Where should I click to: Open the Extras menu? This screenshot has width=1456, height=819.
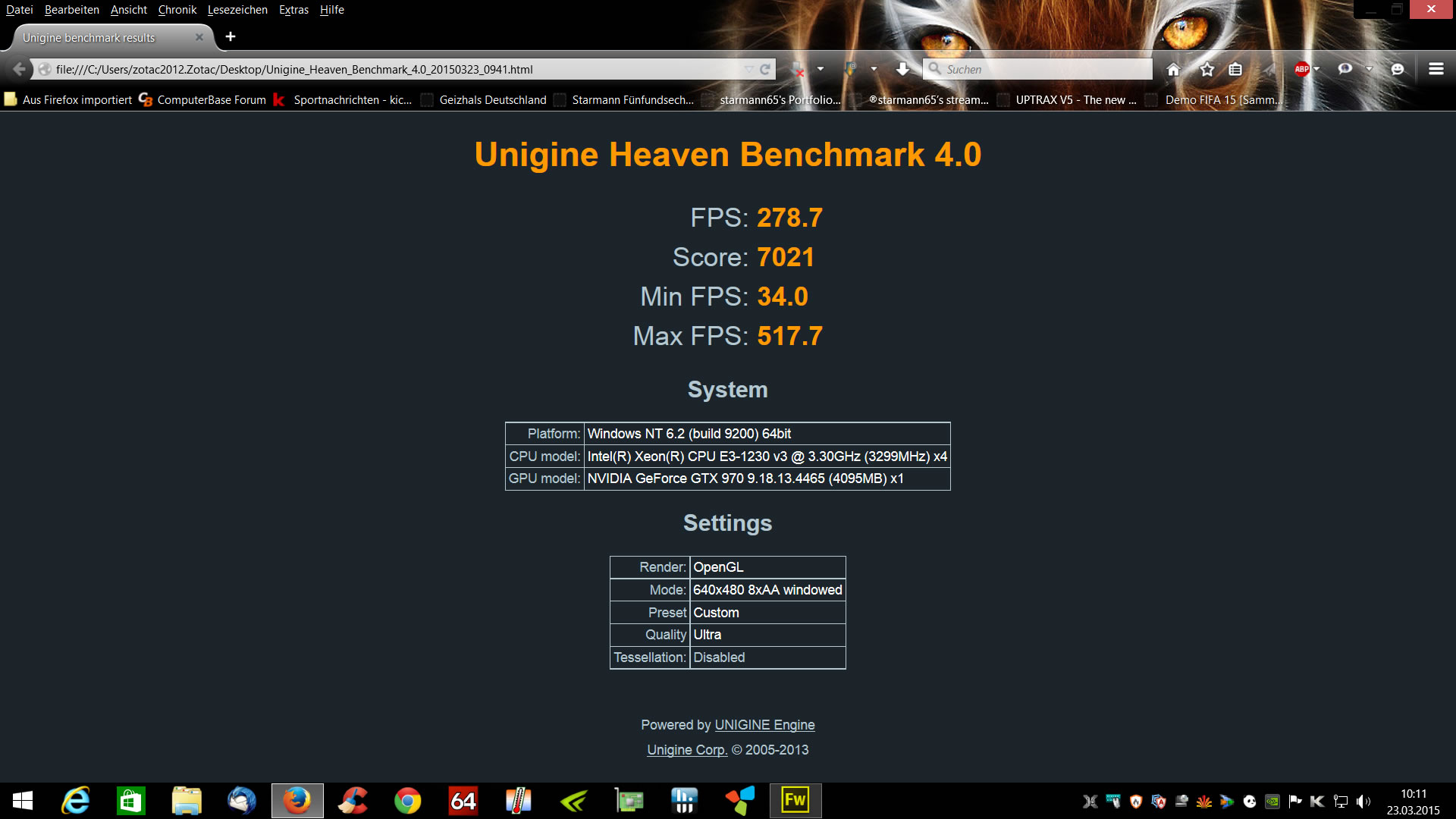[293, 10]
